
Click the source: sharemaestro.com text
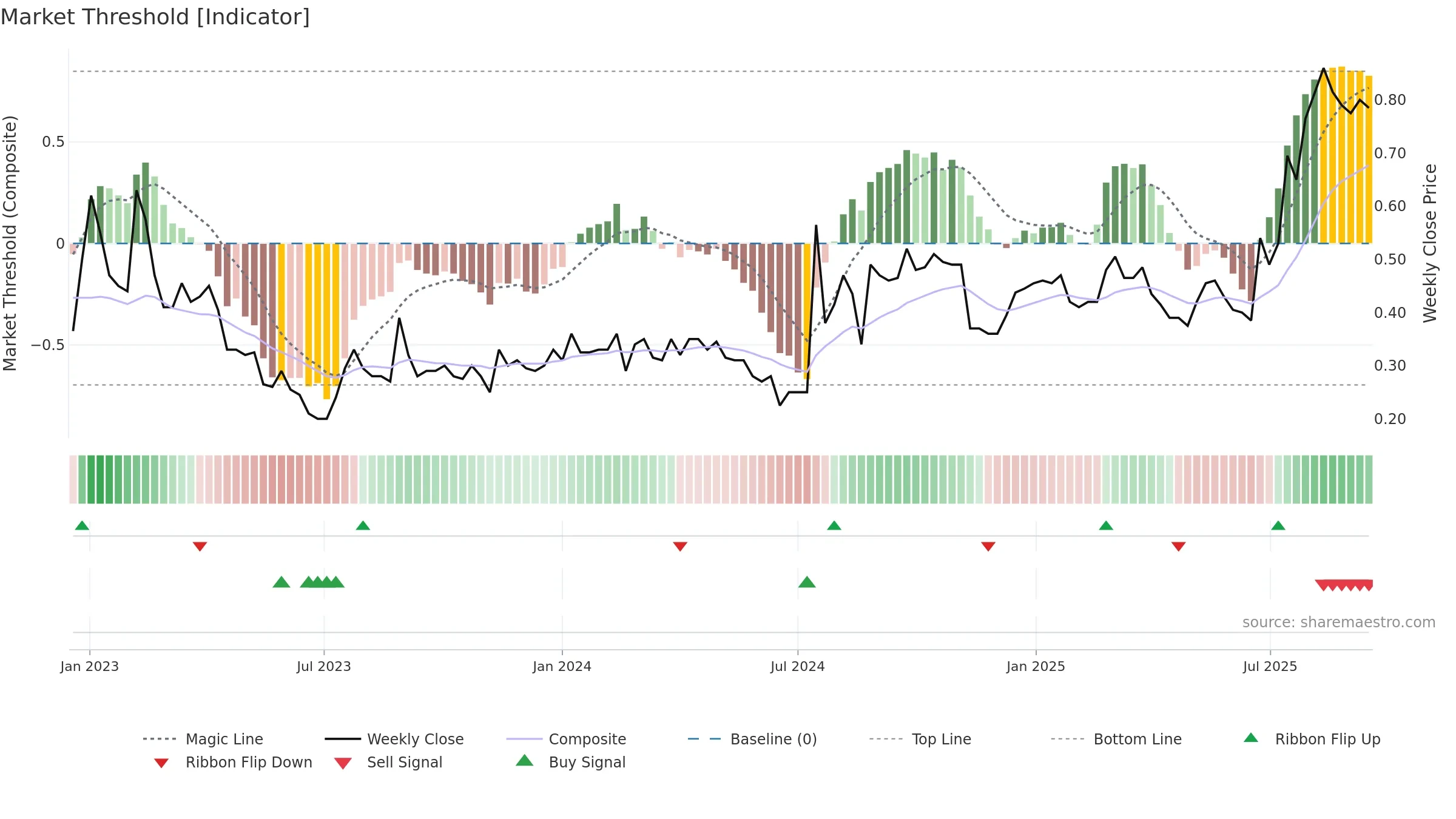pos(1339,622)
